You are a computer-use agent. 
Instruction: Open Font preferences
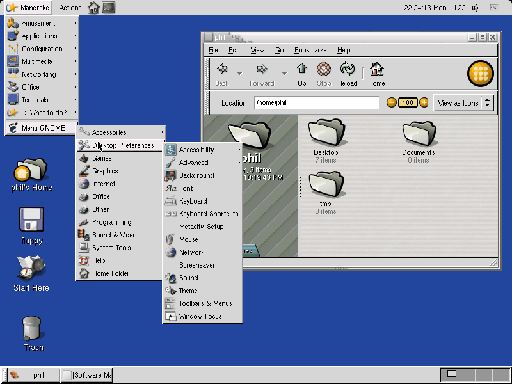[x=203, y=188]
